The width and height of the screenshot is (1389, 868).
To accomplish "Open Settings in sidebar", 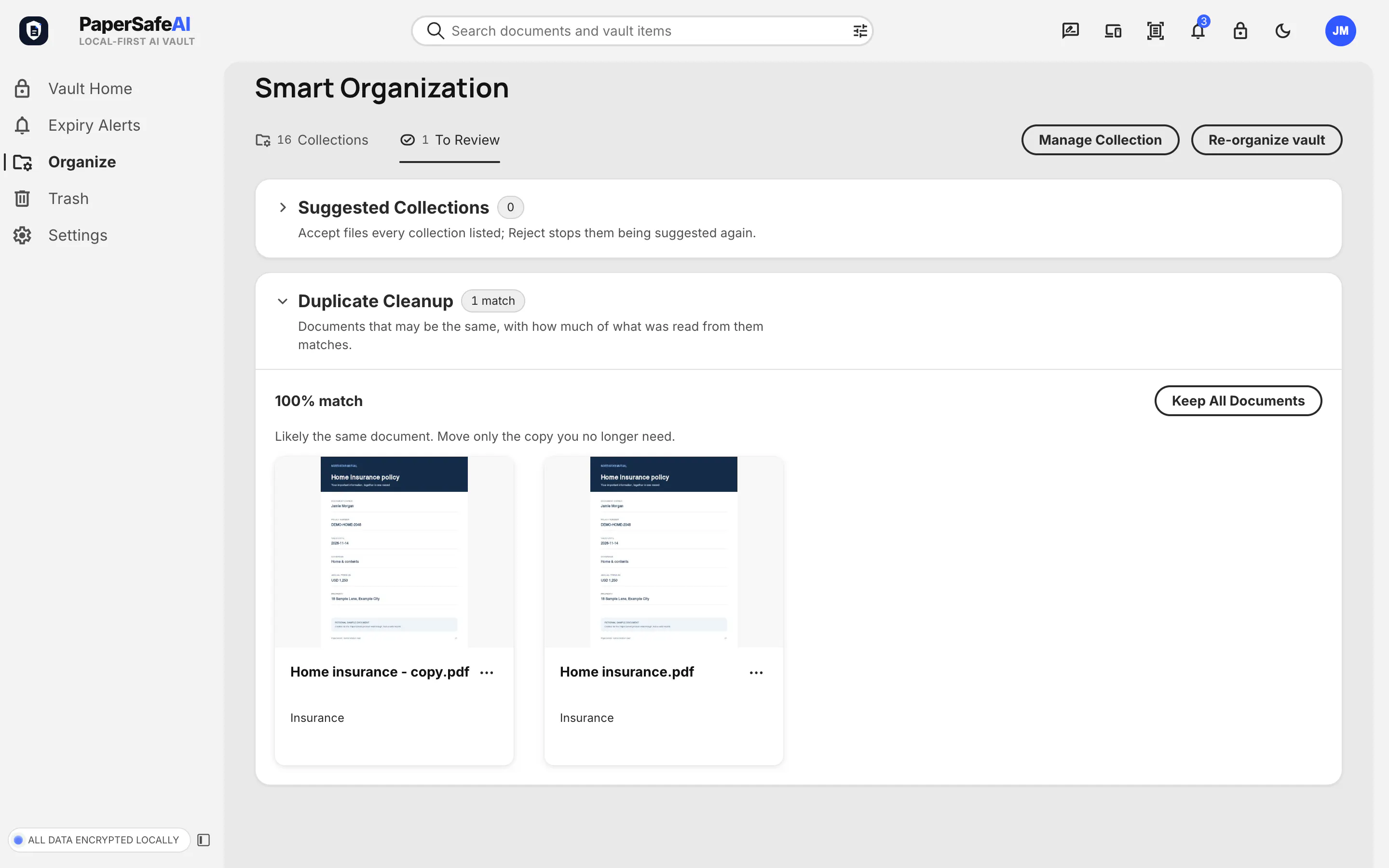I will tap(78, 235).
